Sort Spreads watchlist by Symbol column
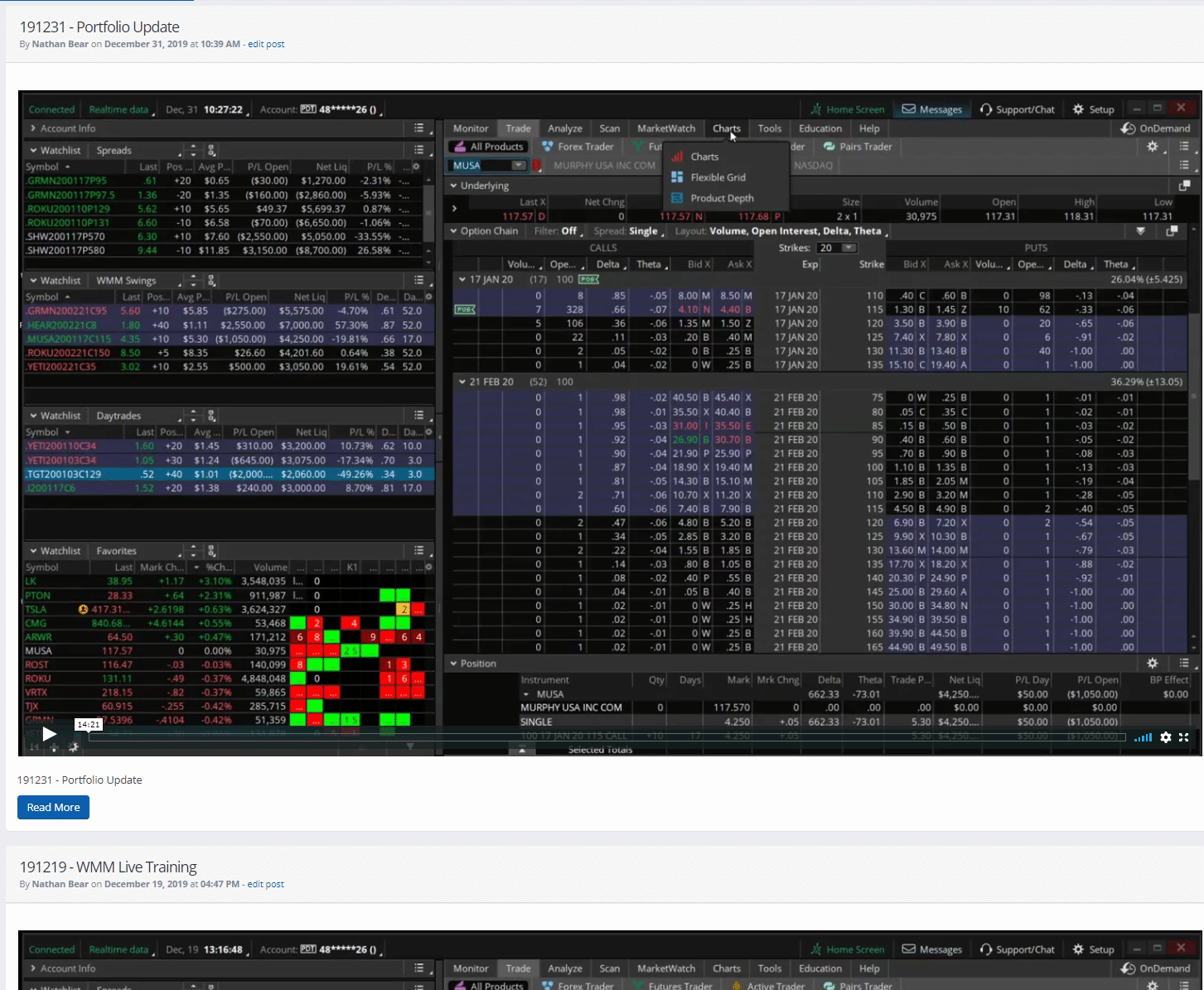Image resolution: width=1204 pixels, height=990 pixels. pyautogui.click(x=47, y=167)
